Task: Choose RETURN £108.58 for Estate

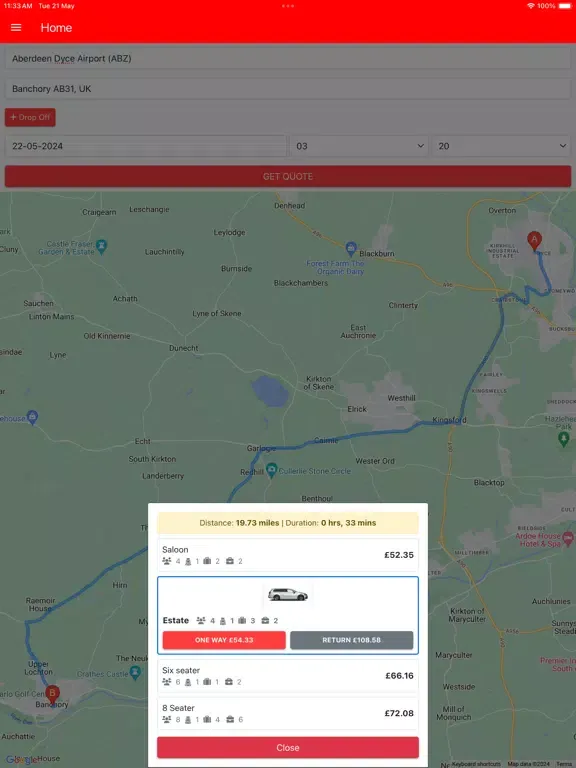Action: pos(351,640)
